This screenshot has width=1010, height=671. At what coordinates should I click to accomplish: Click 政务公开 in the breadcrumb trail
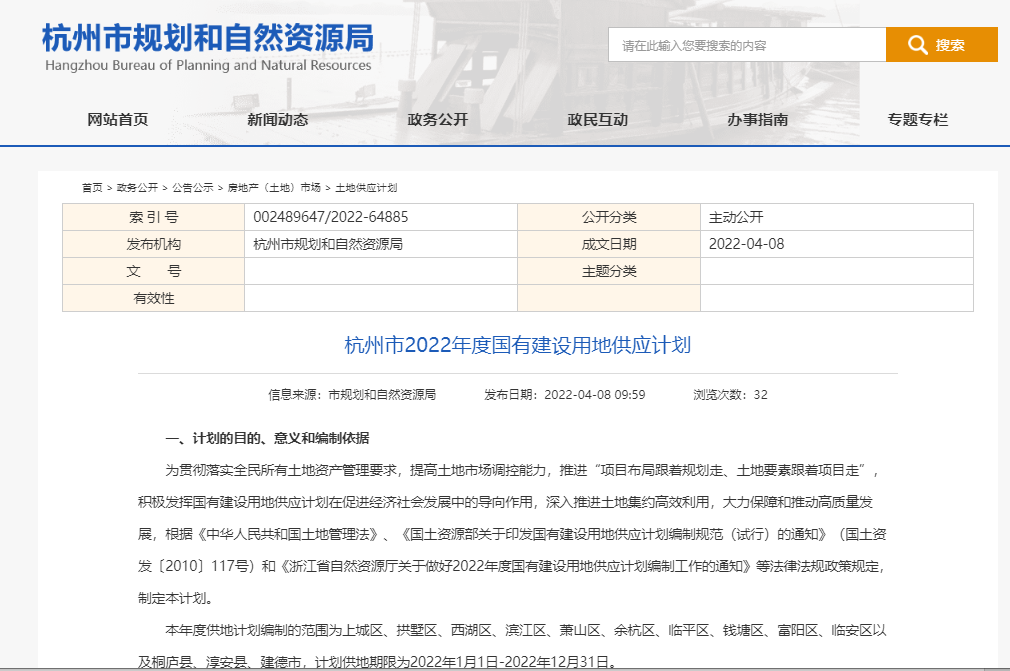tap(137, 188)
